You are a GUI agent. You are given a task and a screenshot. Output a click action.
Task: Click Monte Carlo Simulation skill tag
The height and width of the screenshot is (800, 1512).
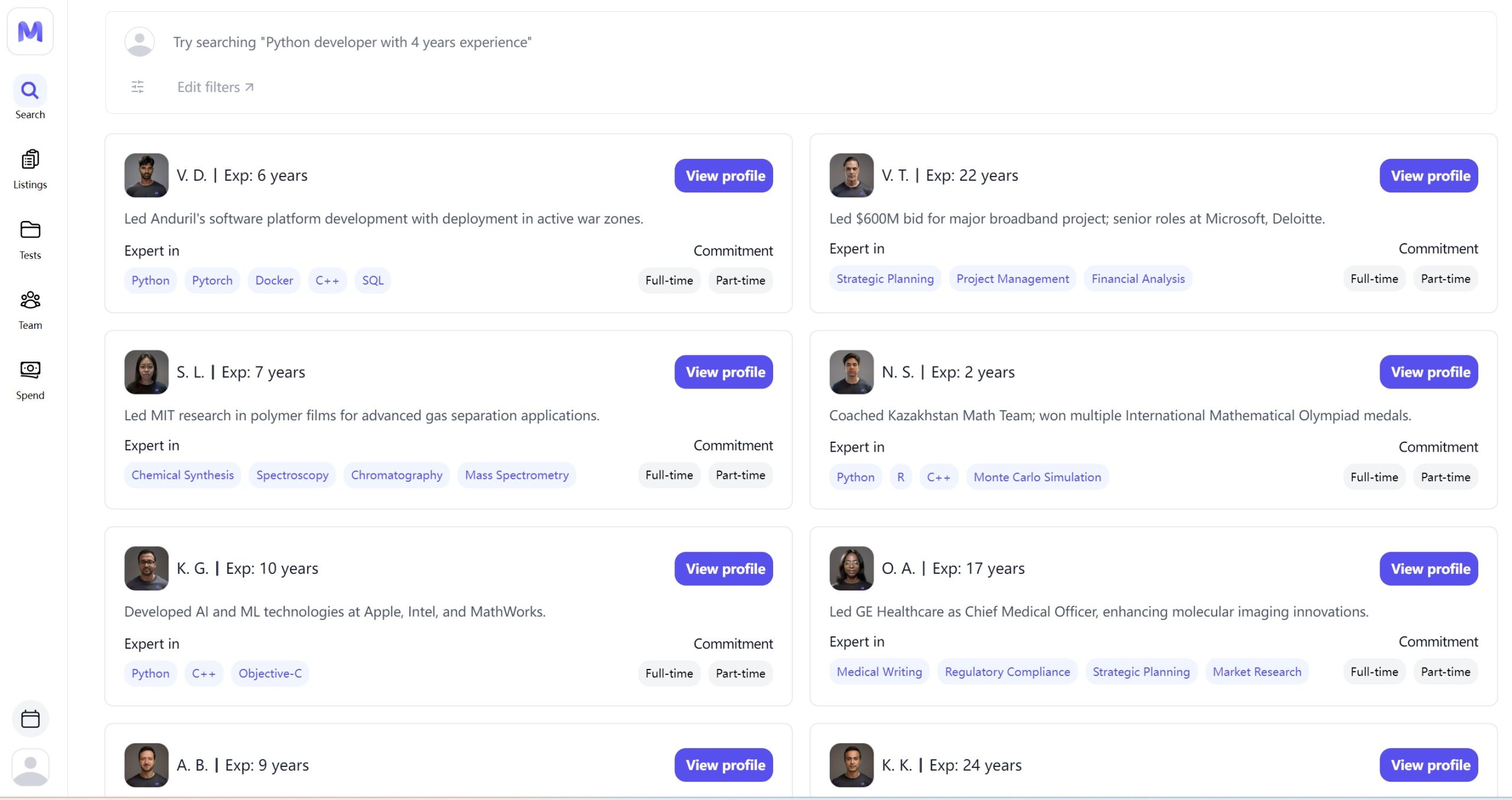pyautogui.click(x=1037, y=477)
